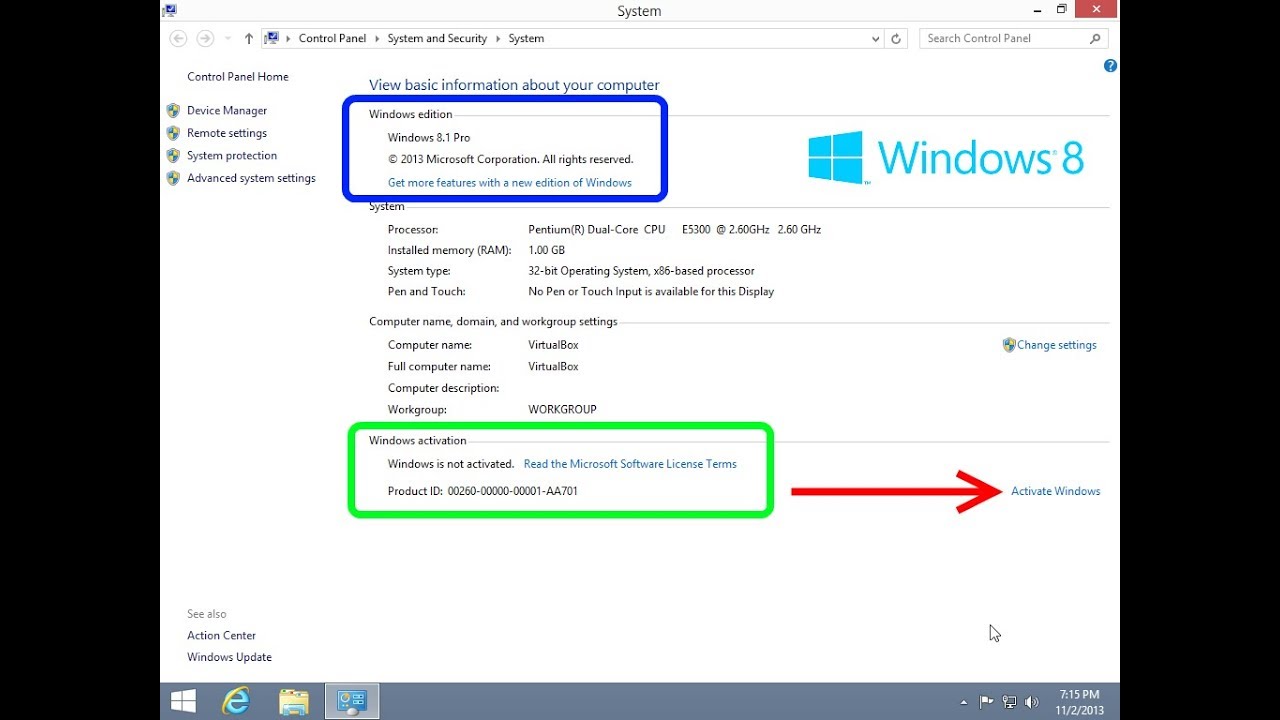The width and height of the screenshot is (1280, 720).
Task: Open Control Panel Home
Action: pyautogui.click(x=238, y=77)
